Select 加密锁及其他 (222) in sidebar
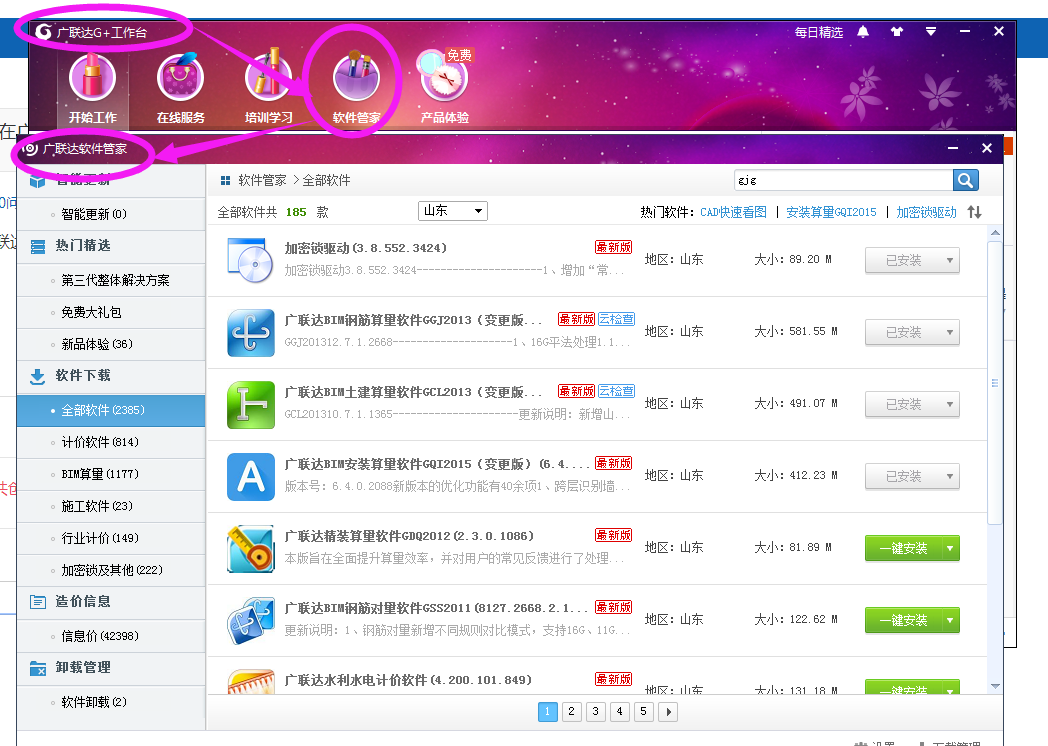The image size is (1048, 746). [111, 570]
